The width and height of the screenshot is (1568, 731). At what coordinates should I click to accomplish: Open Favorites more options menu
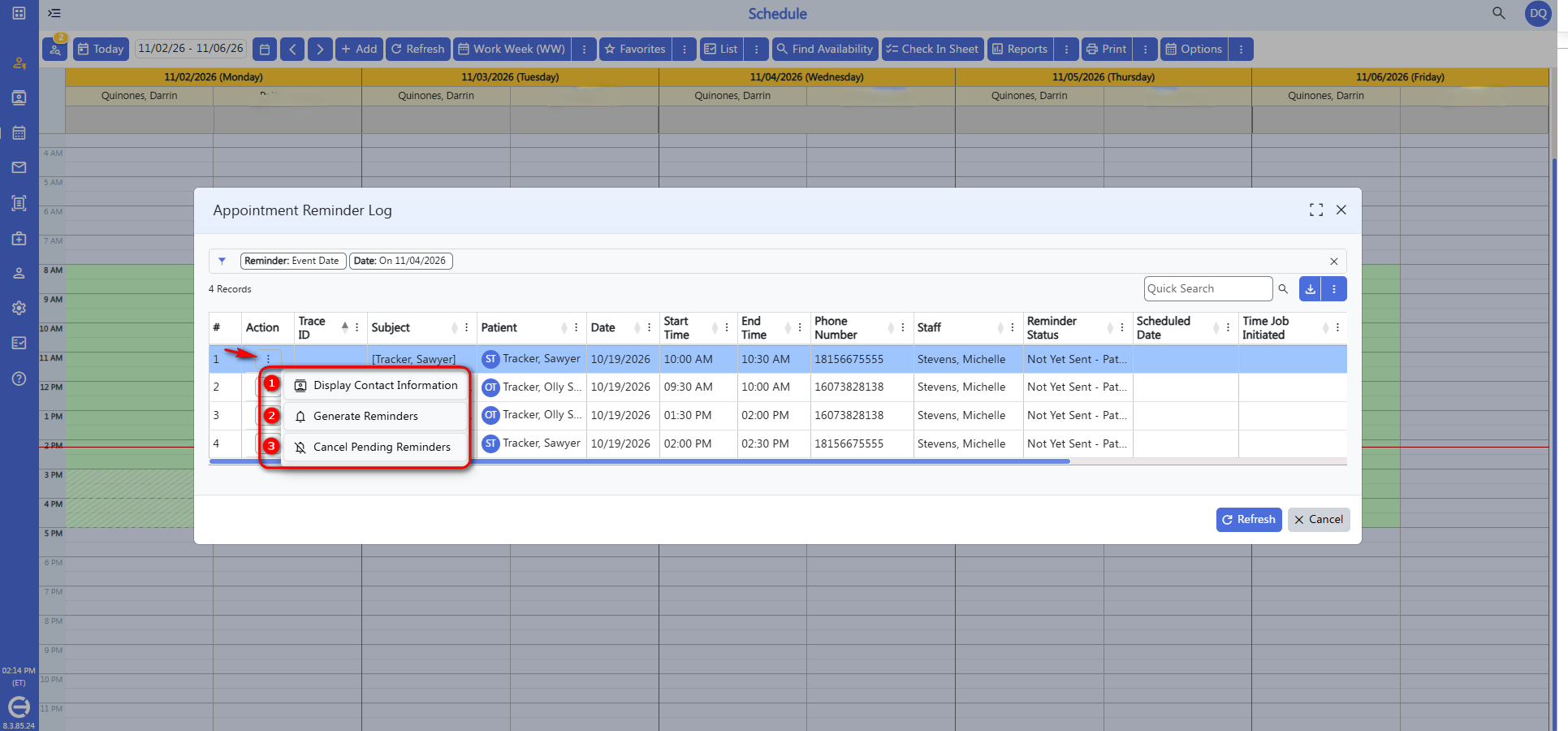(x=685, y=50)
